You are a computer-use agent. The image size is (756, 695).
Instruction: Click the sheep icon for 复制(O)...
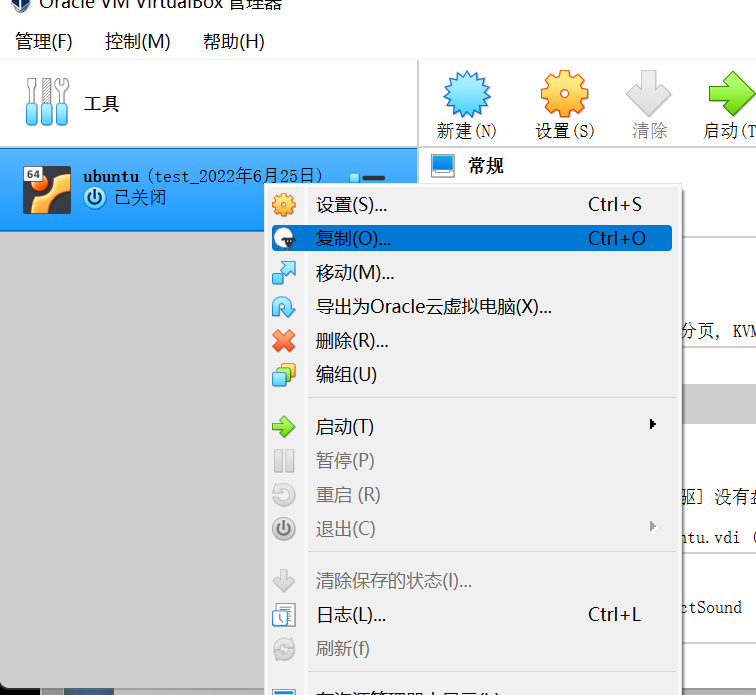[x=284, y=238]
